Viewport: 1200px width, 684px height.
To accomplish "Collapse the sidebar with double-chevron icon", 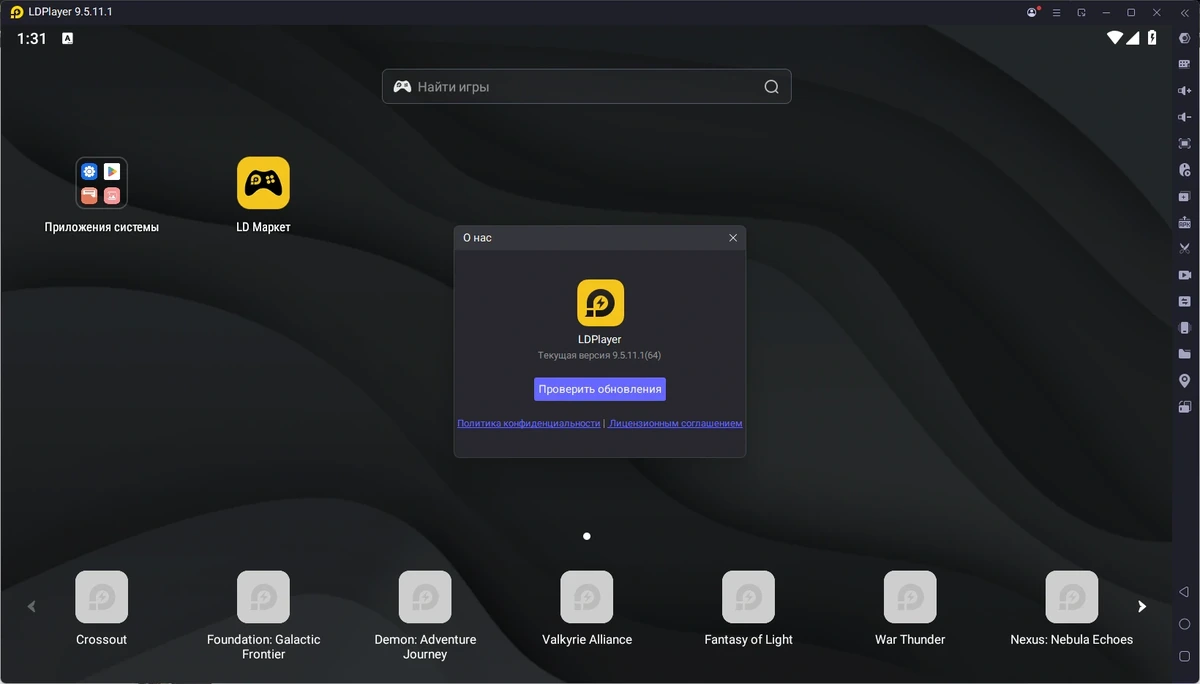I will (1186, 12).
